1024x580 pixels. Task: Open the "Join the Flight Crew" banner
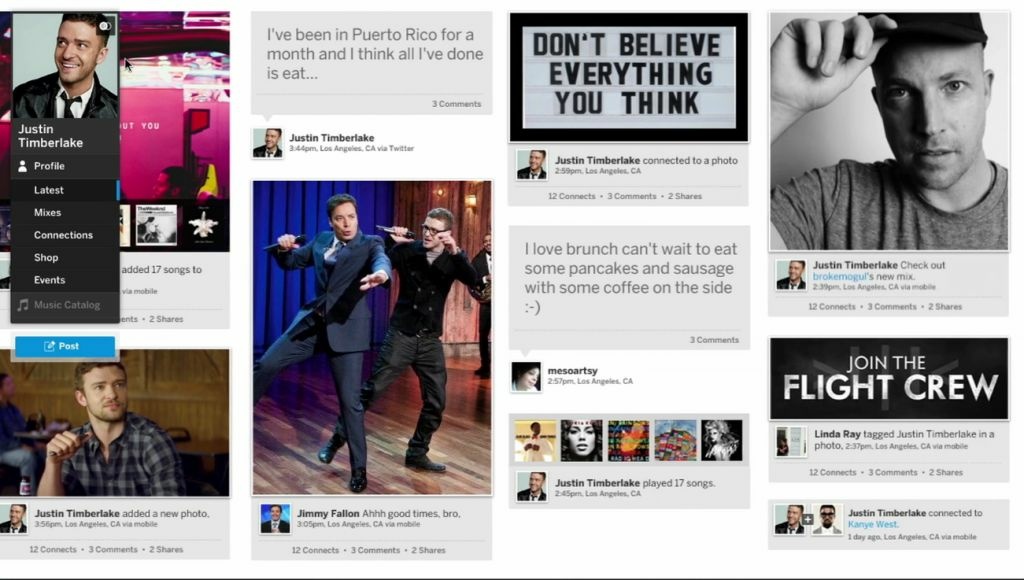[x=889, y=379]
